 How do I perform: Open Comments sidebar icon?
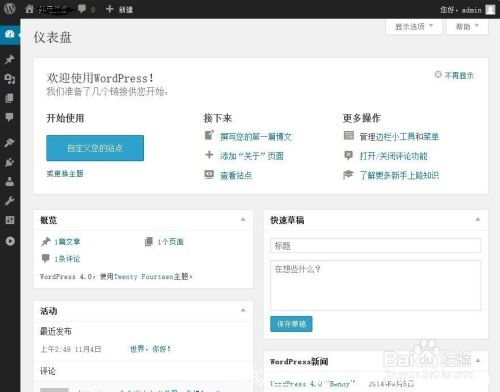(x=10, y=117)
